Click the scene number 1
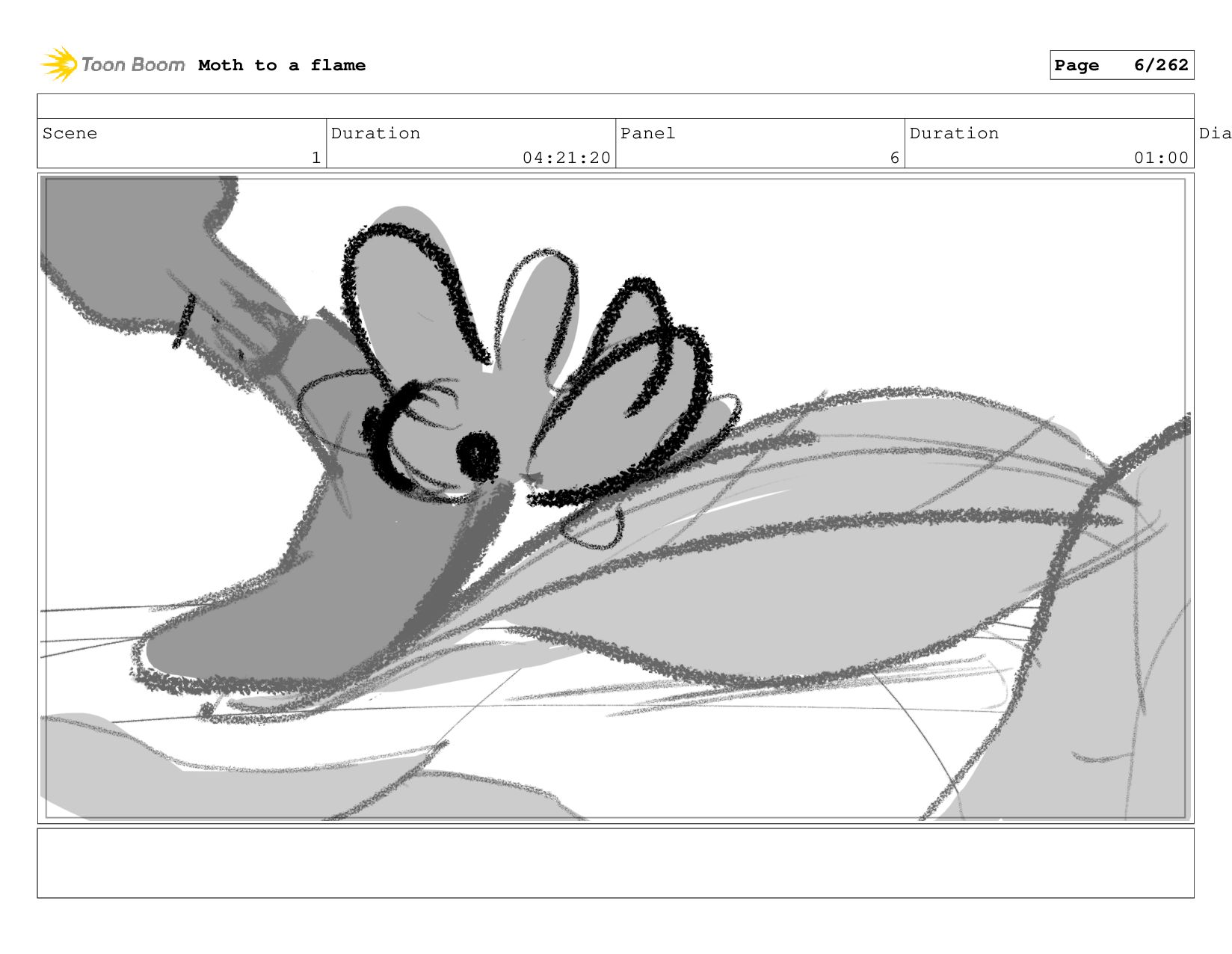Image resolution: width=1232 pixels, height=954 pixels. pyautogui.click(x=316, y=158)
